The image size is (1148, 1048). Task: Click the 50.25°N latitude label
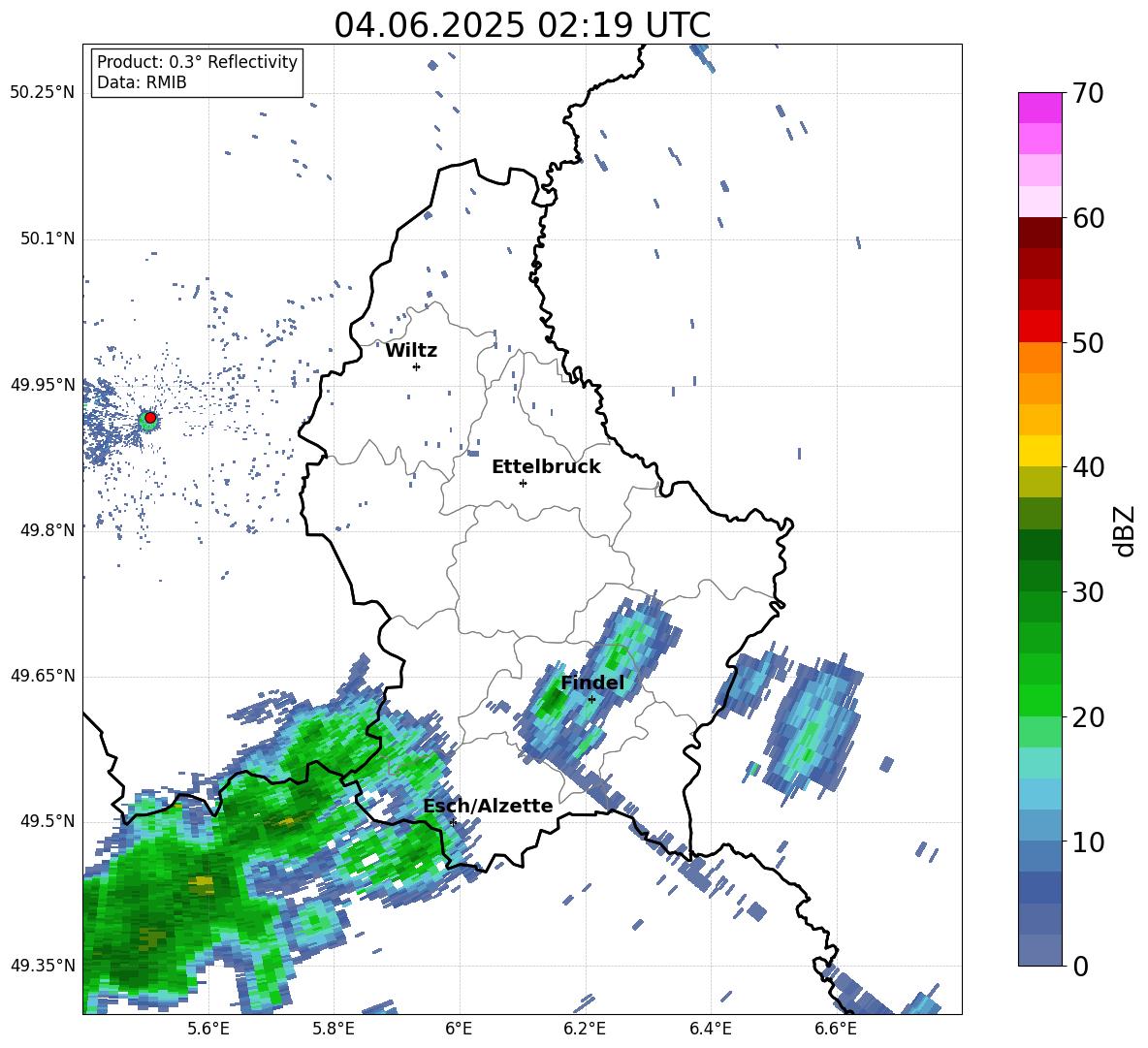pyautogui.click(x=43, y=92)
